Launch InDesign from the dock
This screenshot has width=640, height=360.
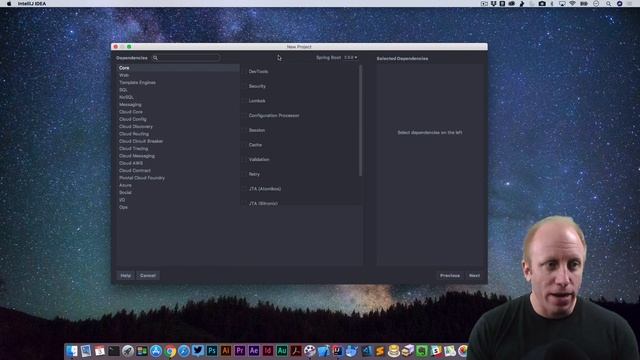(268, 351)
